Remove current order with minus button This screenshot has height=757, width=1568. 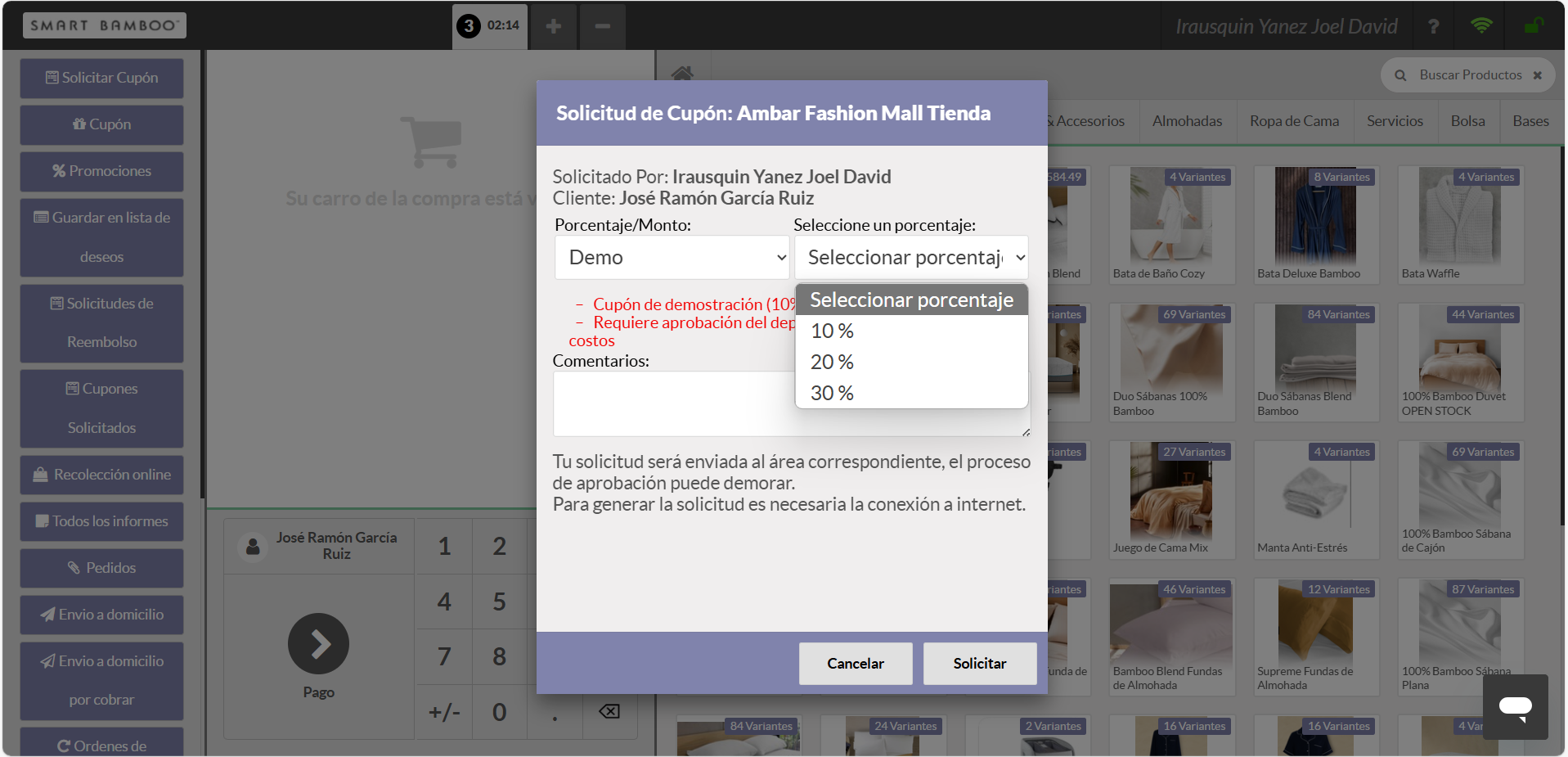(x=603, y=26)
